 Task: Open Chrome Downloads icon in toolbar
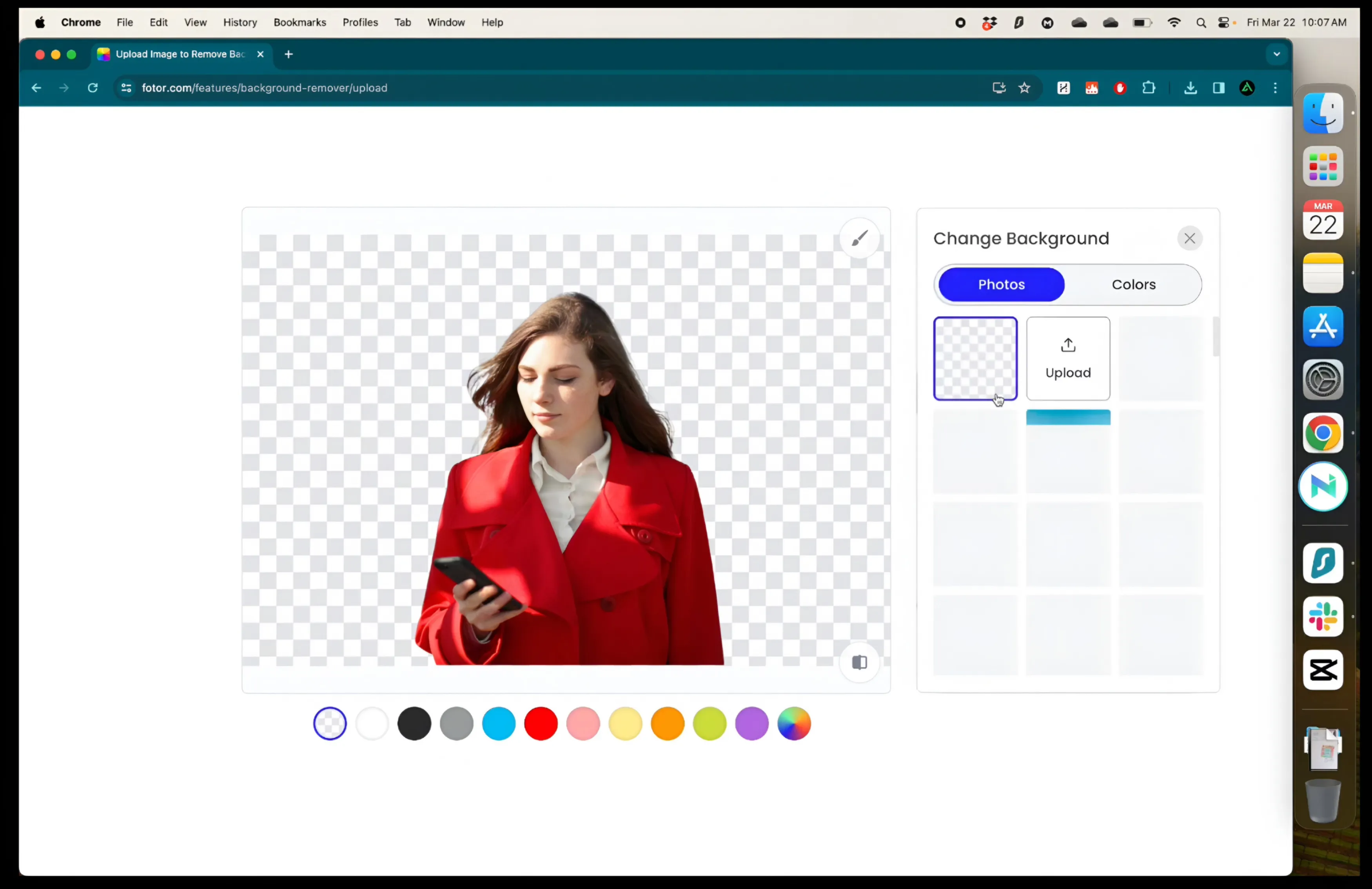1190,88
